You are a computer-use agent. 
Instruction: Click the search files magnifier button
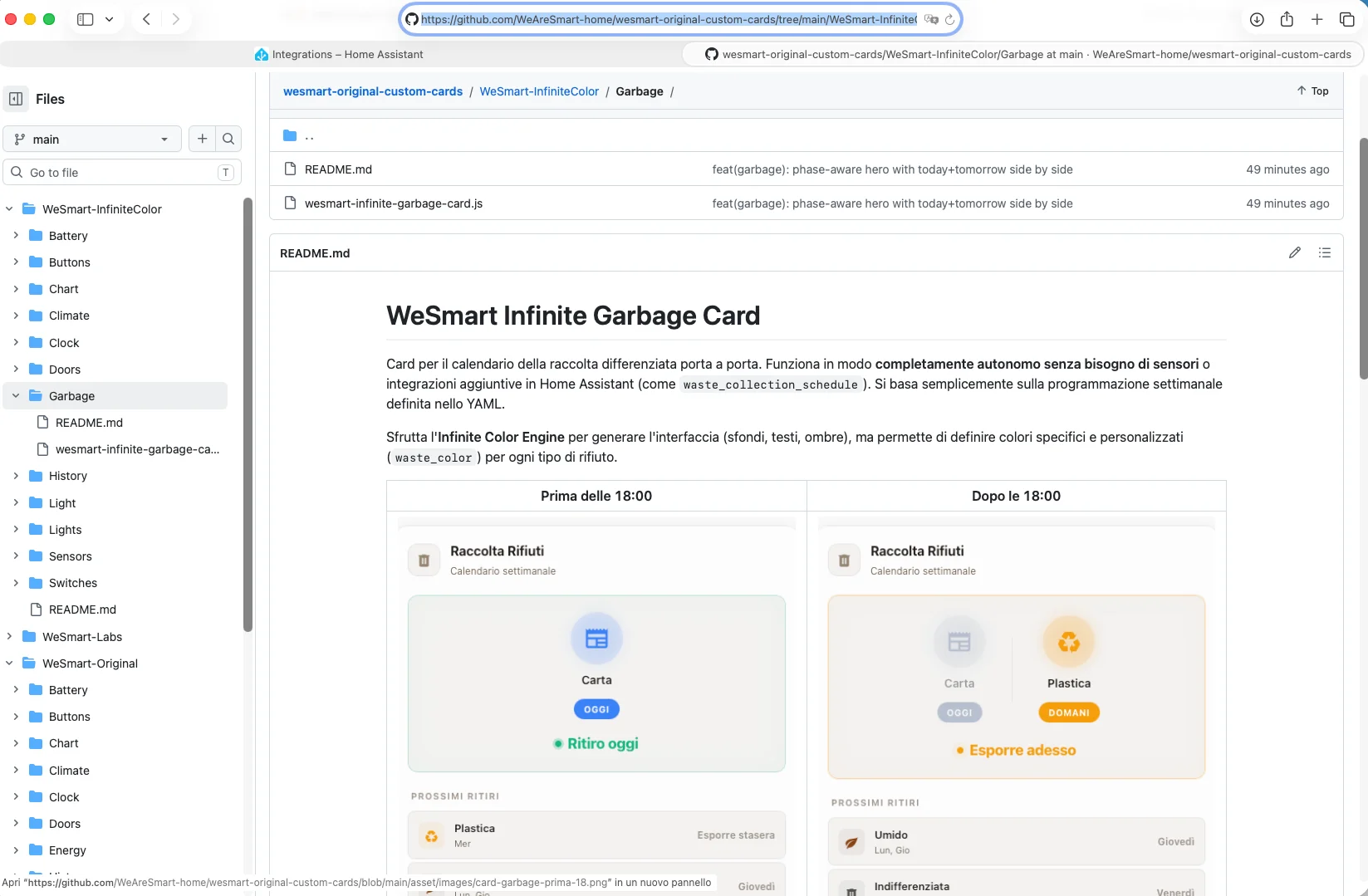[x=228, y=139]
